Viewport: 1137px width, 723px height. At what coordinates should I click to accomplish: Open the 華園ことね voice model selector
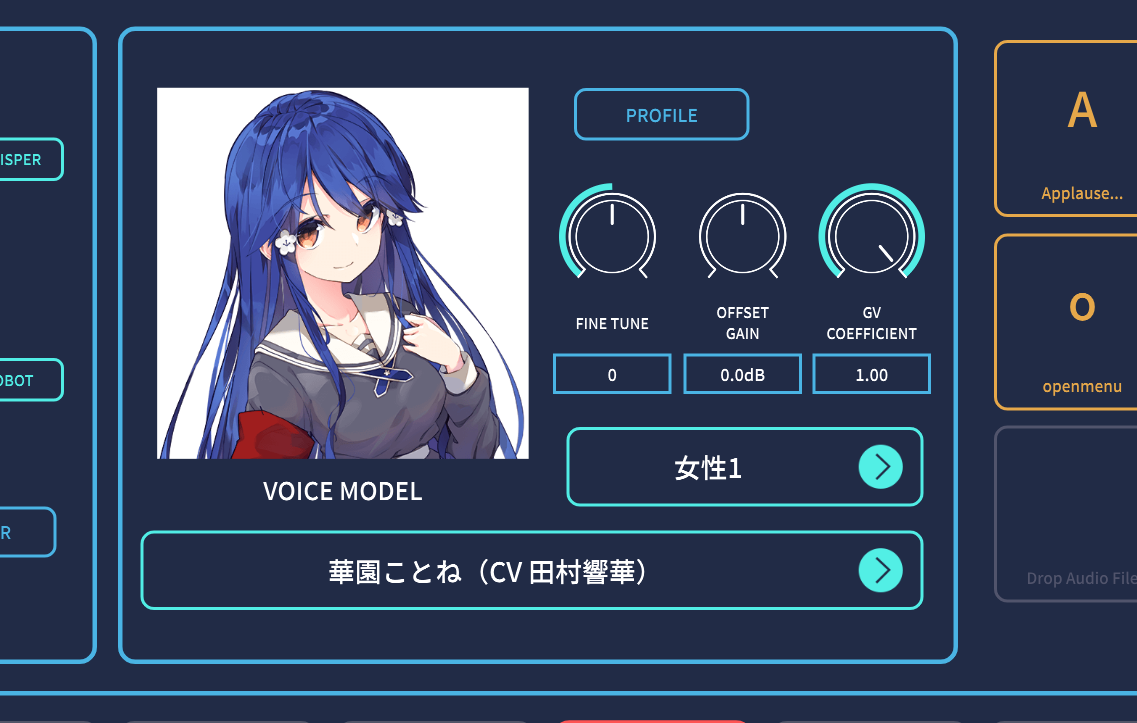pos(532,570)
